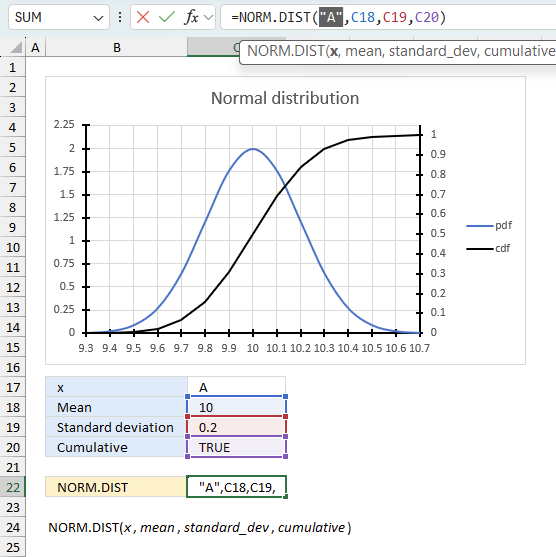The width and height of the screenshot is (556, 557).
Task: Expand the Name Box dropdown arrow
Action: [98, 17]
